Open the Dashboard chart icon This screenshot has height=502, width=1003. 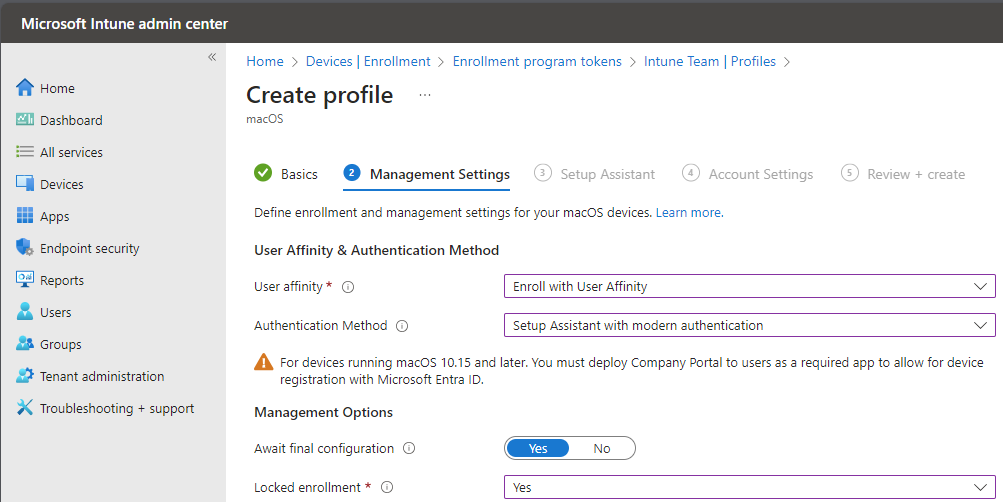pyautogui.click(x=25, y=120)
